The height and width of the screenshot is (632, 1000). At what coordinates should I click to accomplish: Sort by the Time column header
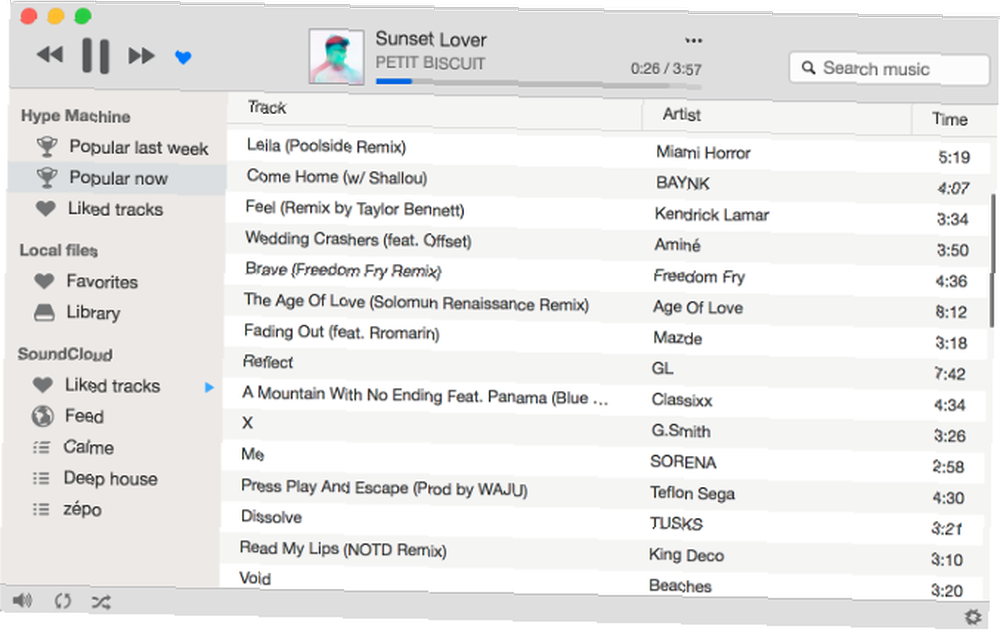point(950,119)
